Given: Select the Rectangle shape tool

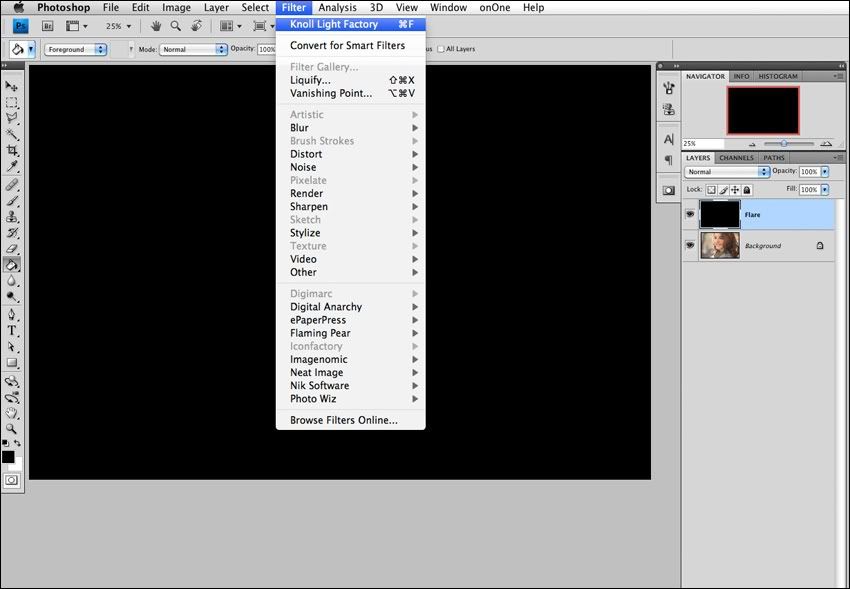Looking at the screenshot, I should pos(11,363).
